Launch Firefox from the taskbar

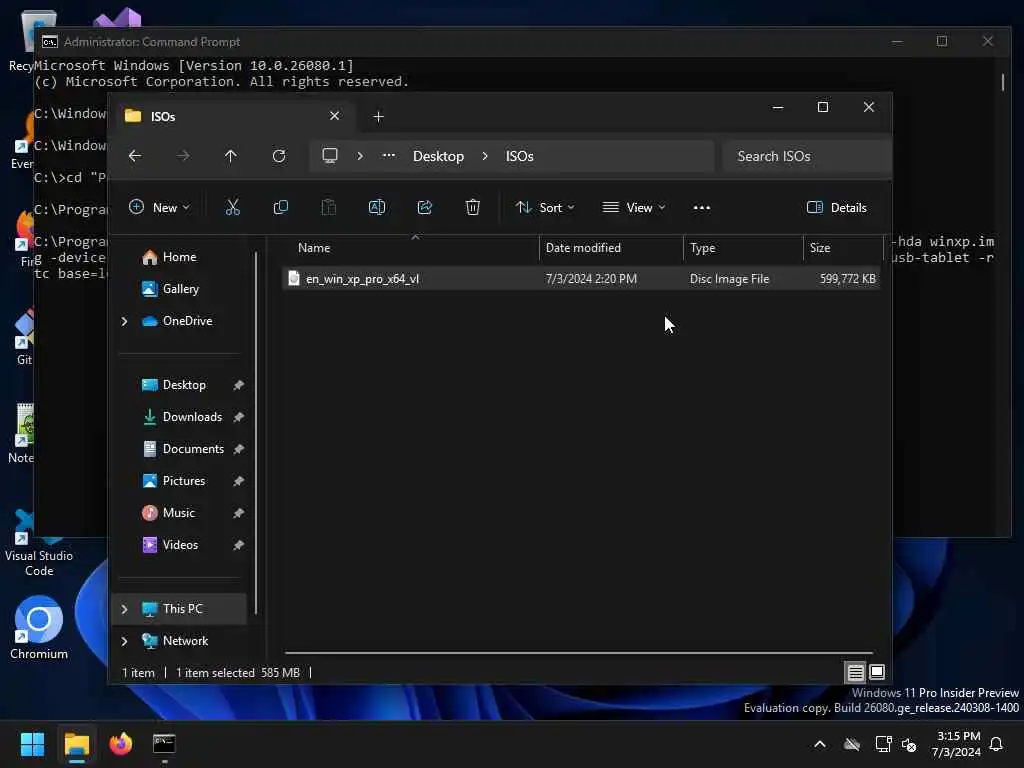point(120,744)
